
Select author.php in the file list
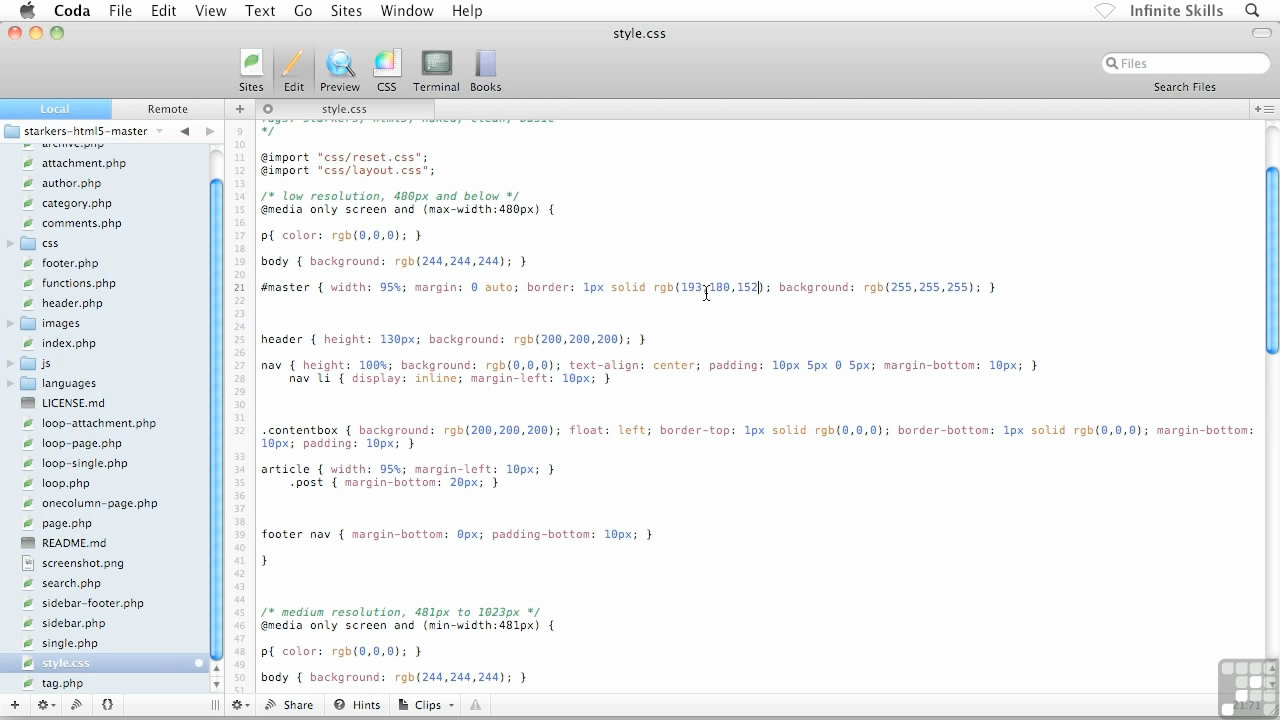coord(72,183)
